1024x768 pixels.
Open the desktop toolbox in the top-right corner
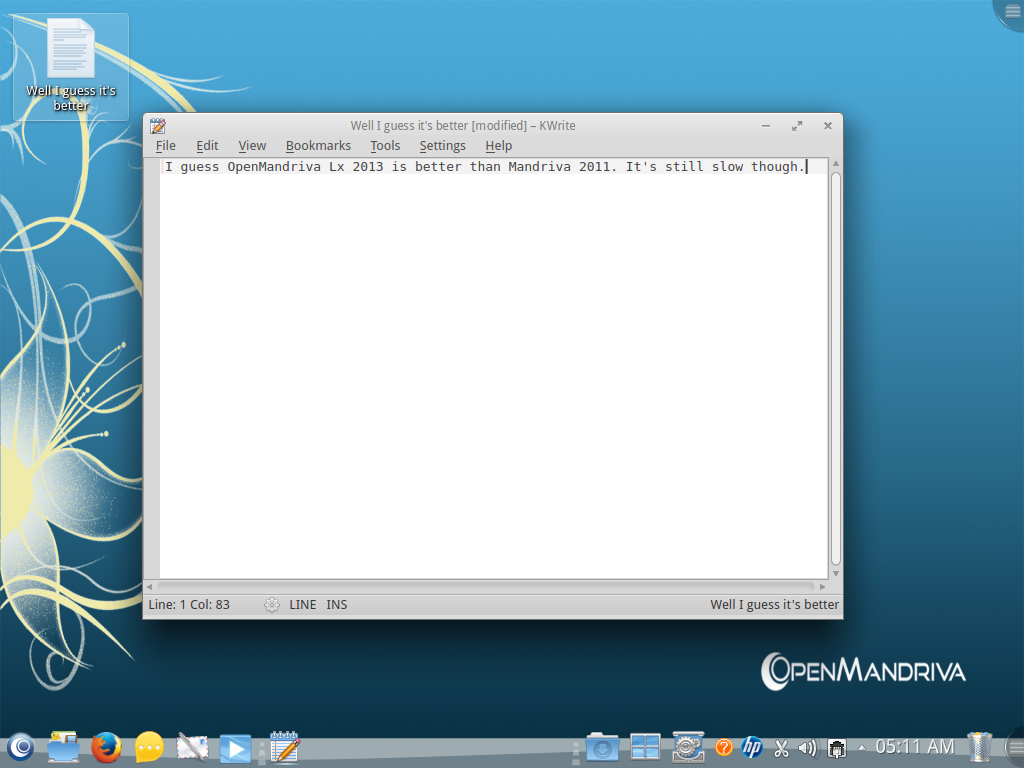[x=1010, y=12]
